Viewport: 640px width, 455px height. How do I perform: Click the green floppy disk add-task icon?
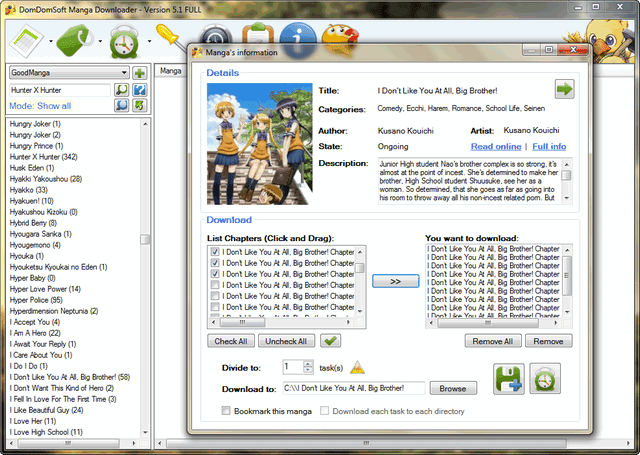(x=509, y=379)
